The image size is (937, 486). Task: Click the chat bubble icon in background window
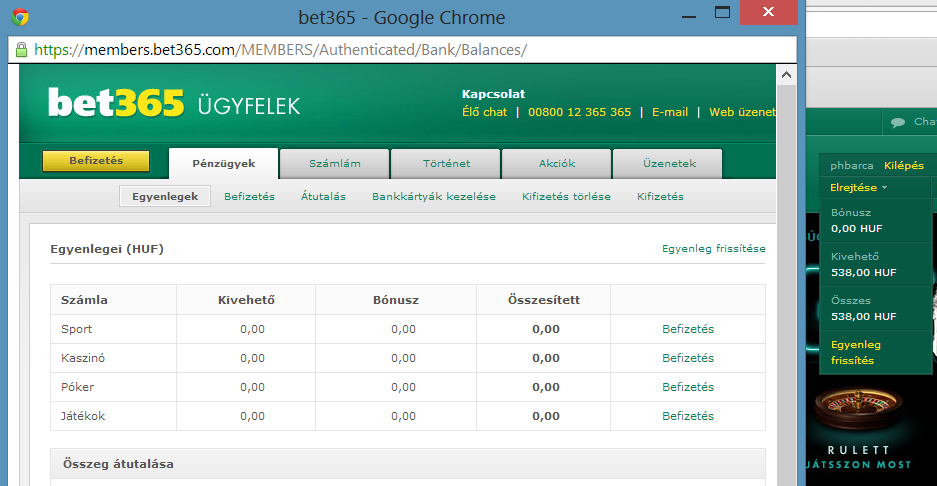[898, 122]
